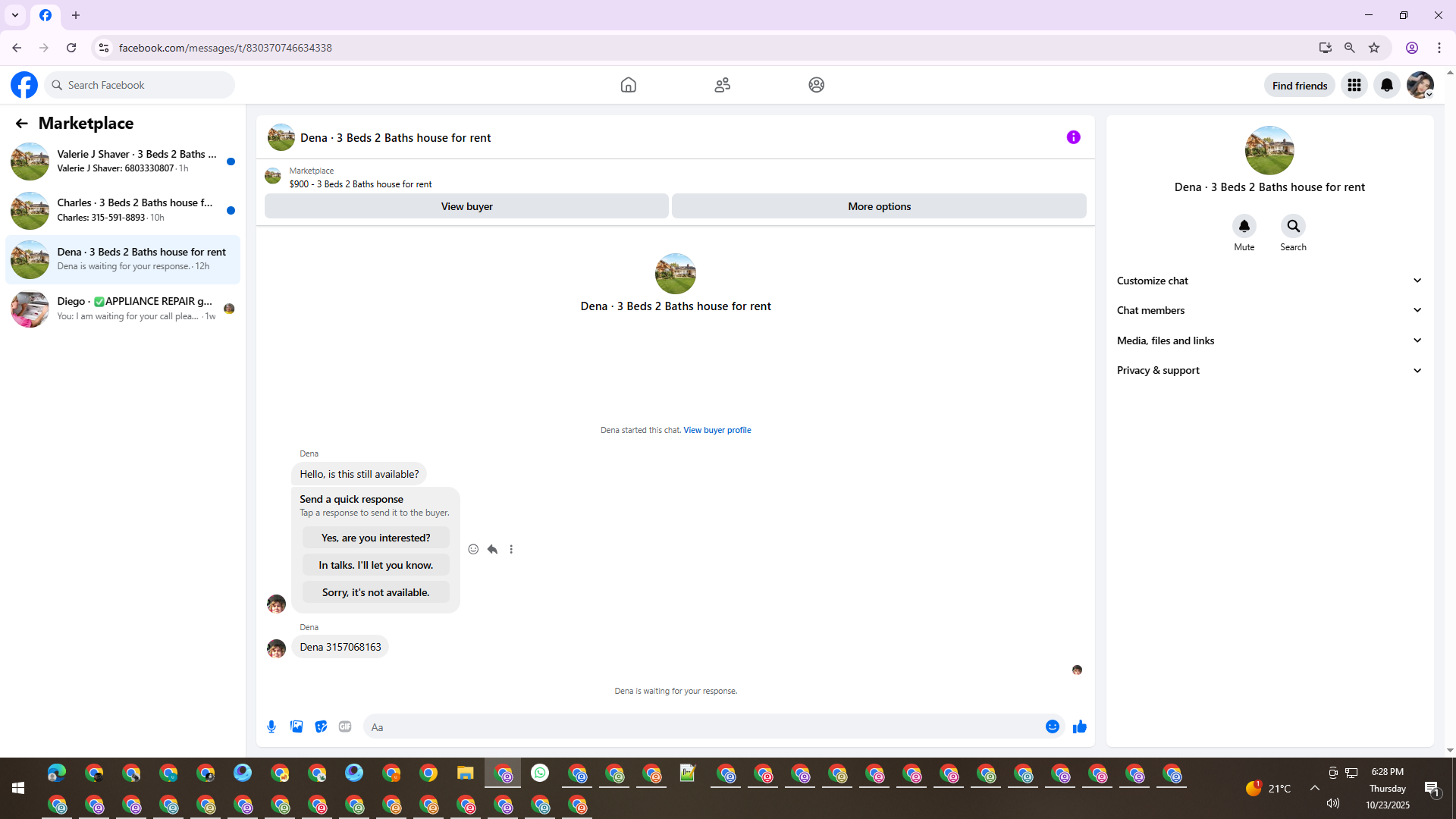Screen dimensions: 1456x819
Task: Mute this conversation with the bell
Action: click(x=1244, y=226)
